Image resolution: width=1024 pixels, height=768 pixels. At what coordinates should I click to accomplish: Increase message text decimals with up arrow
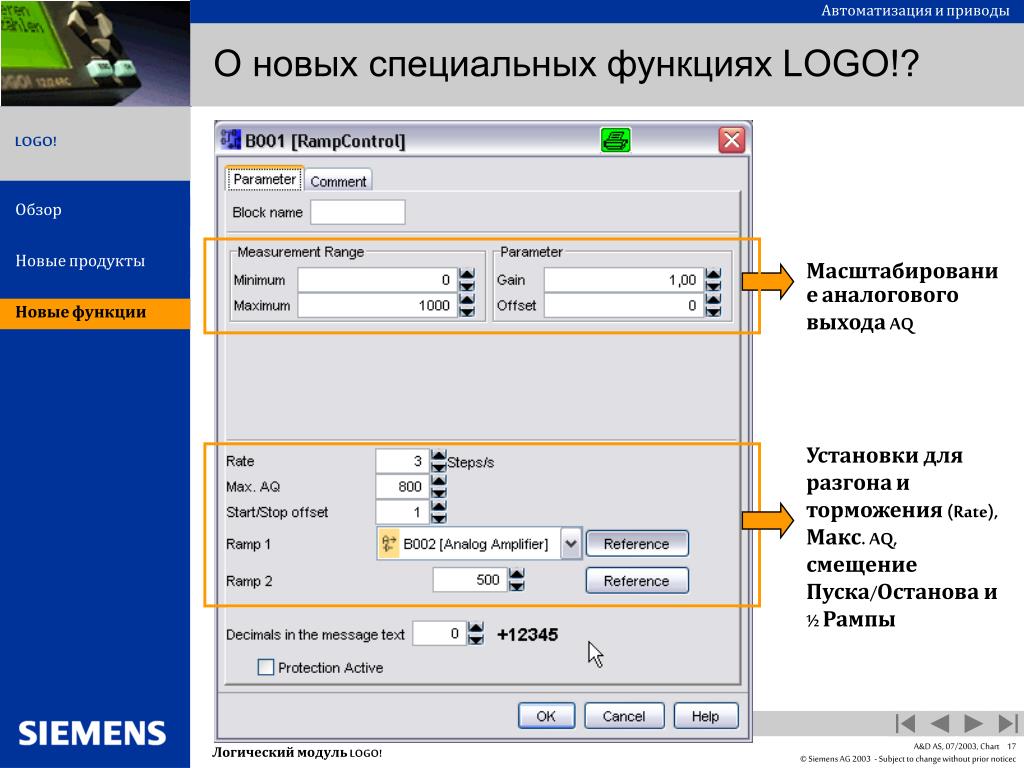tap(476, 628)
